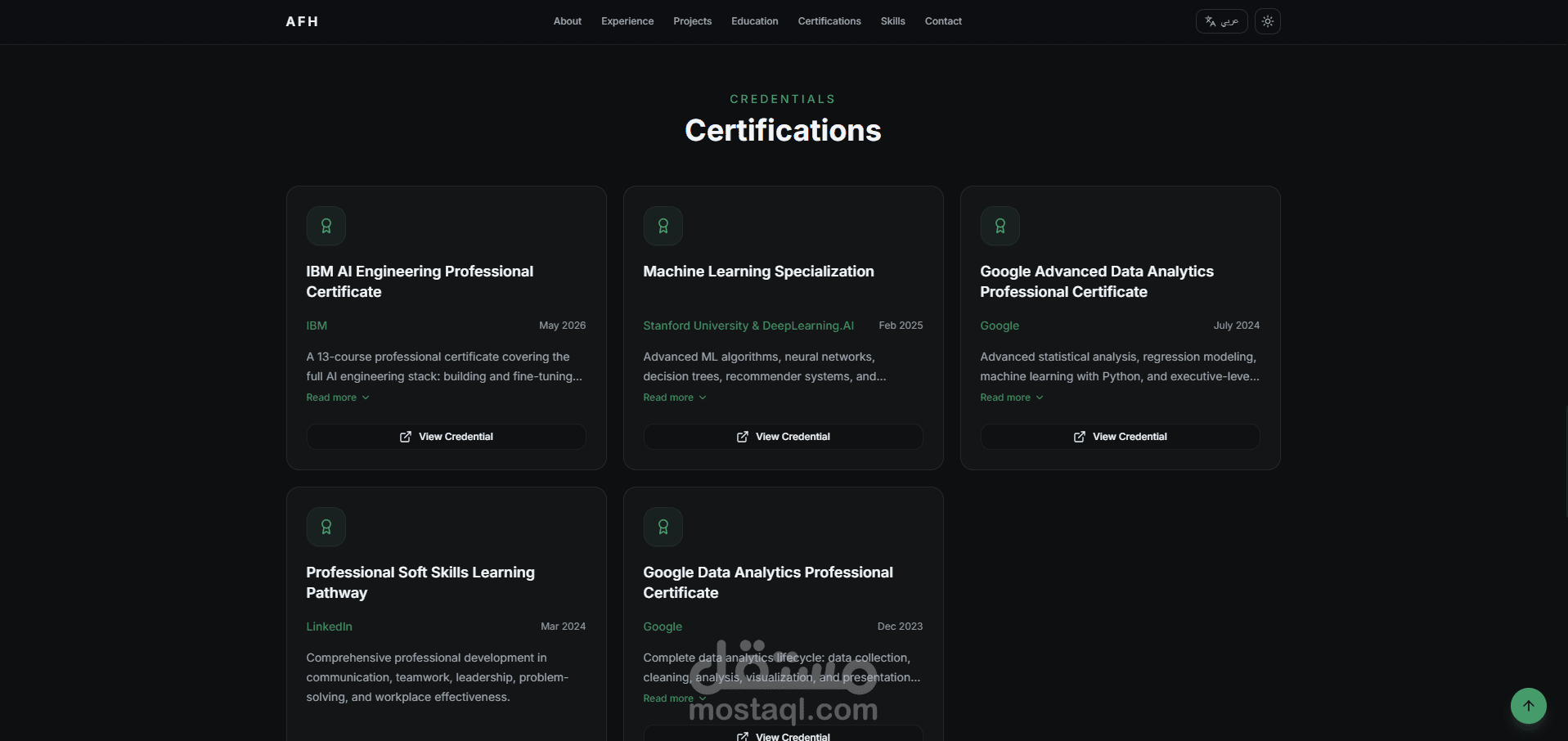This screenshot has height=741, width=1568.
Task: Click the Feb 2025 date
Action: (x=901, y=326)
